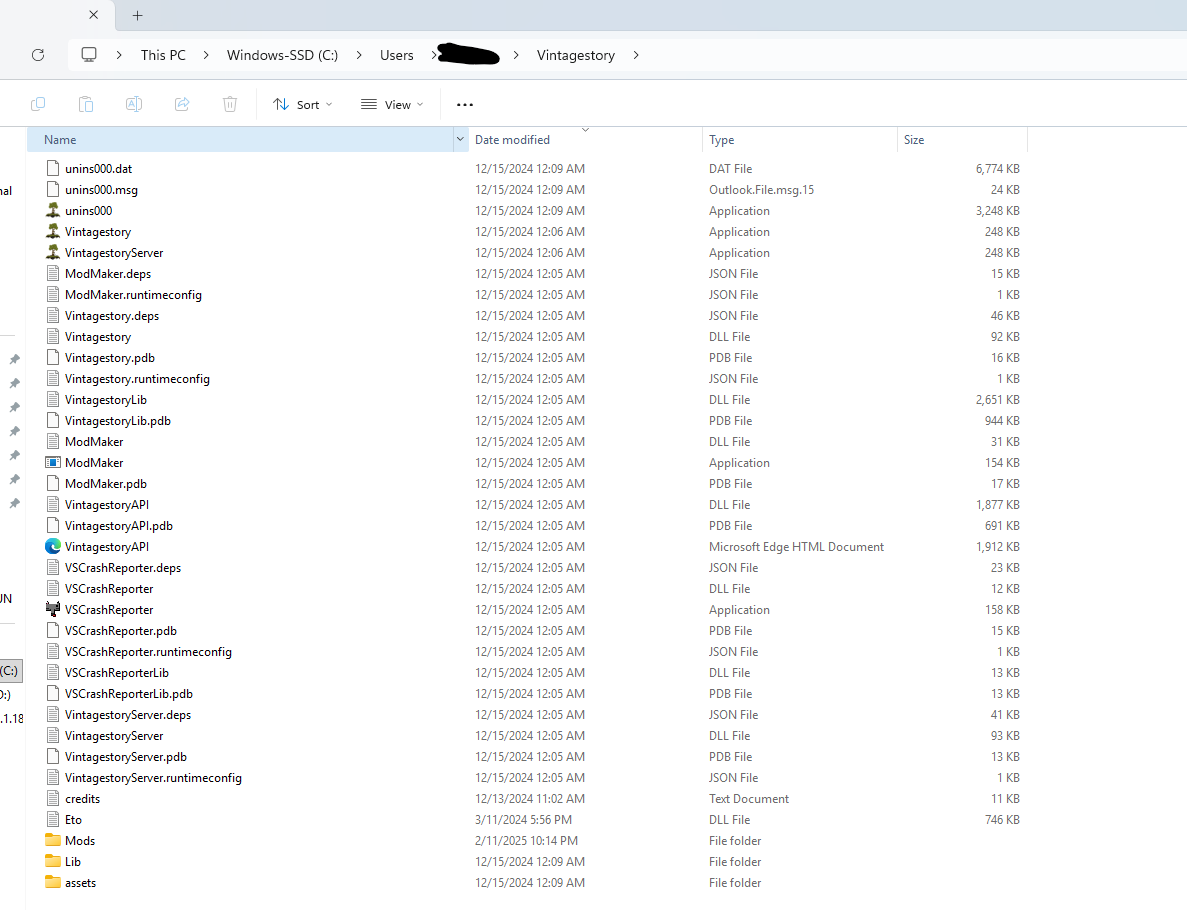The width and height of the screenshot is (1187, 910).
Task: Click the Rename icon in toolbar
Action: pos(133,104)
